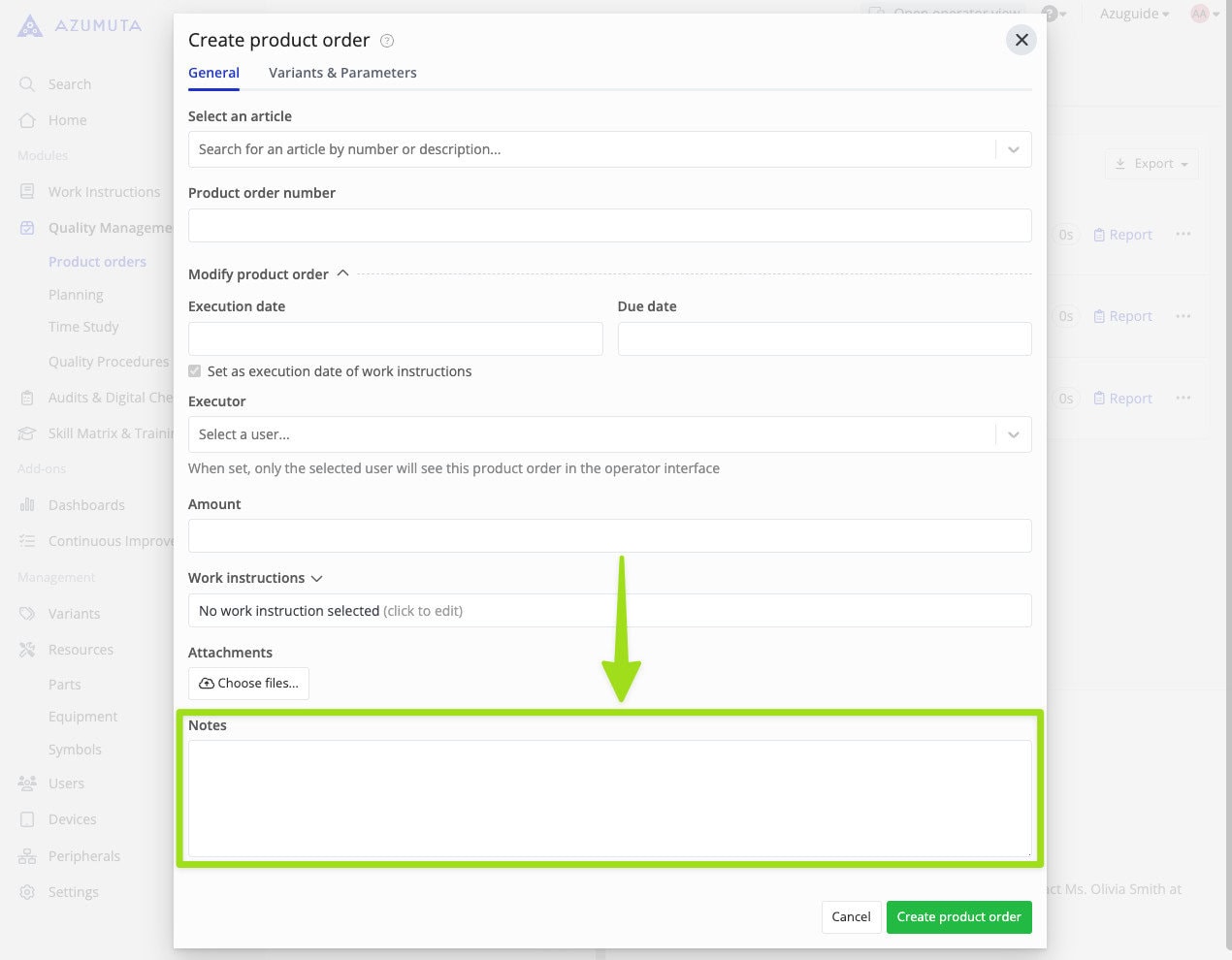Click the Skill Matrix & Training icon
Screen dimensions: 1232x960
click(x=26, y=432)
